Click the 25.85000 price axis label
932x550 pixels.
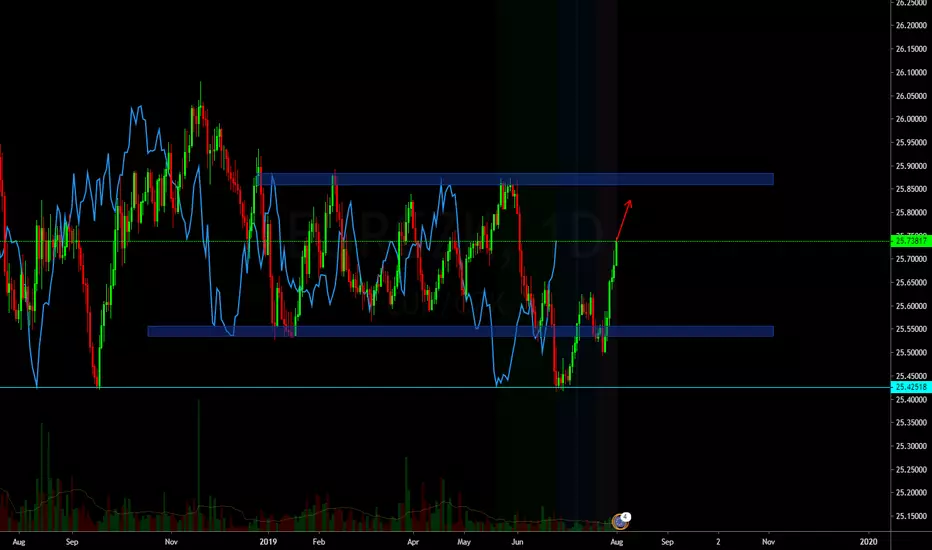[x=911, y=189]
